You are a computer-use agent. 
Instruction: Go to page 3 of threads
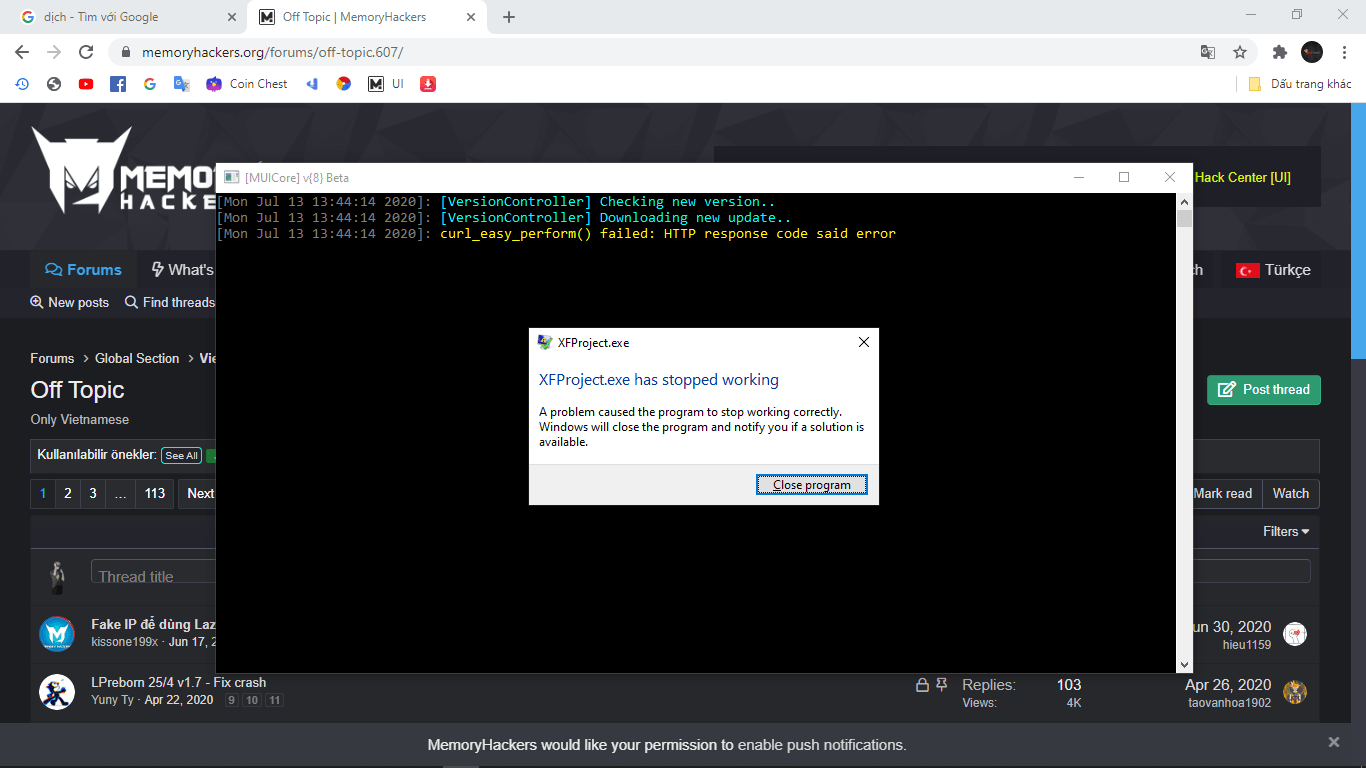93,493
